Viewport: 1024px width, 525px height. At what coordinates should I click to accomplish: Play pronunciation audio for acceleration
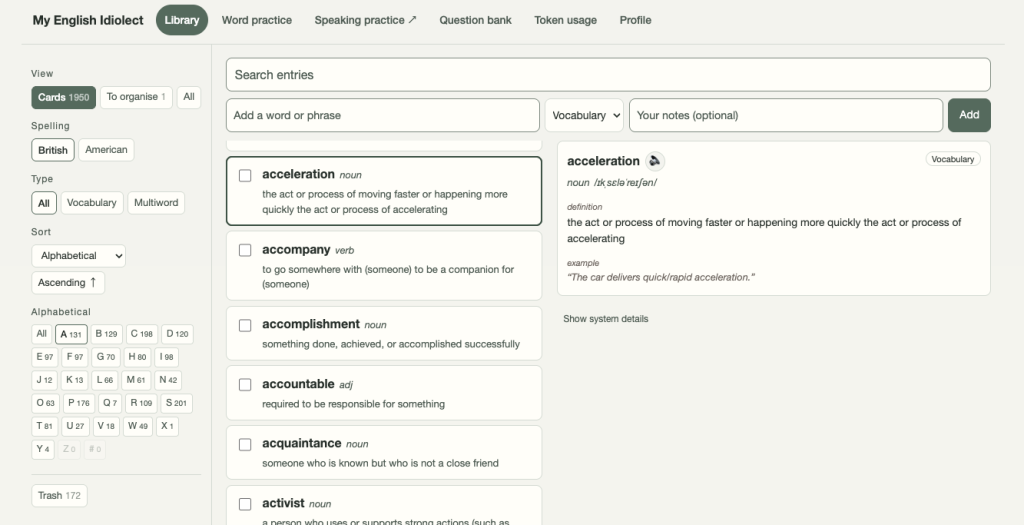coord(654,161)
